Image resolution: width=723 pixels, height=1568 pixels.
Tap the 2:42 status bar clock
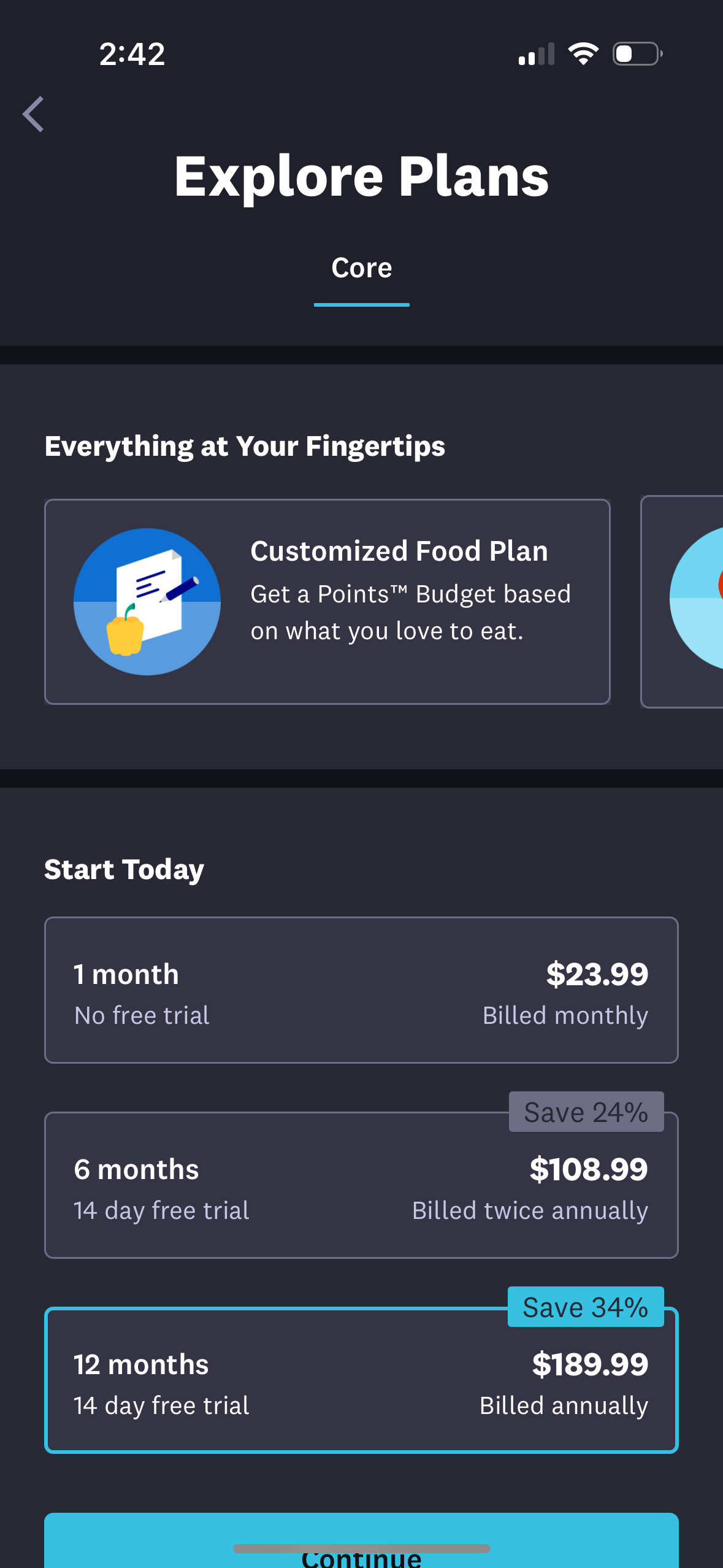[132, 54]
